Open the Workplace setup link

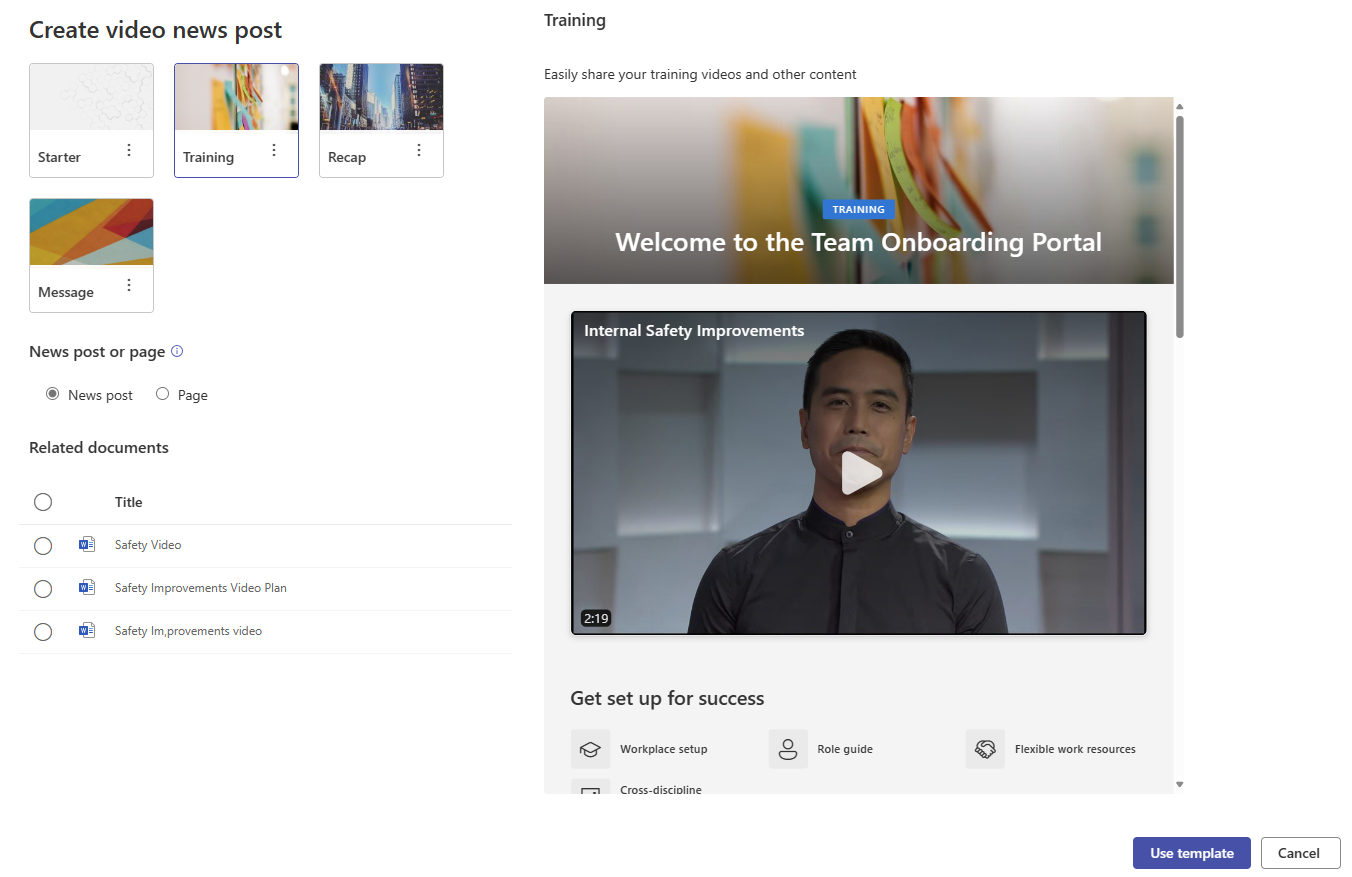pos(663,749)
